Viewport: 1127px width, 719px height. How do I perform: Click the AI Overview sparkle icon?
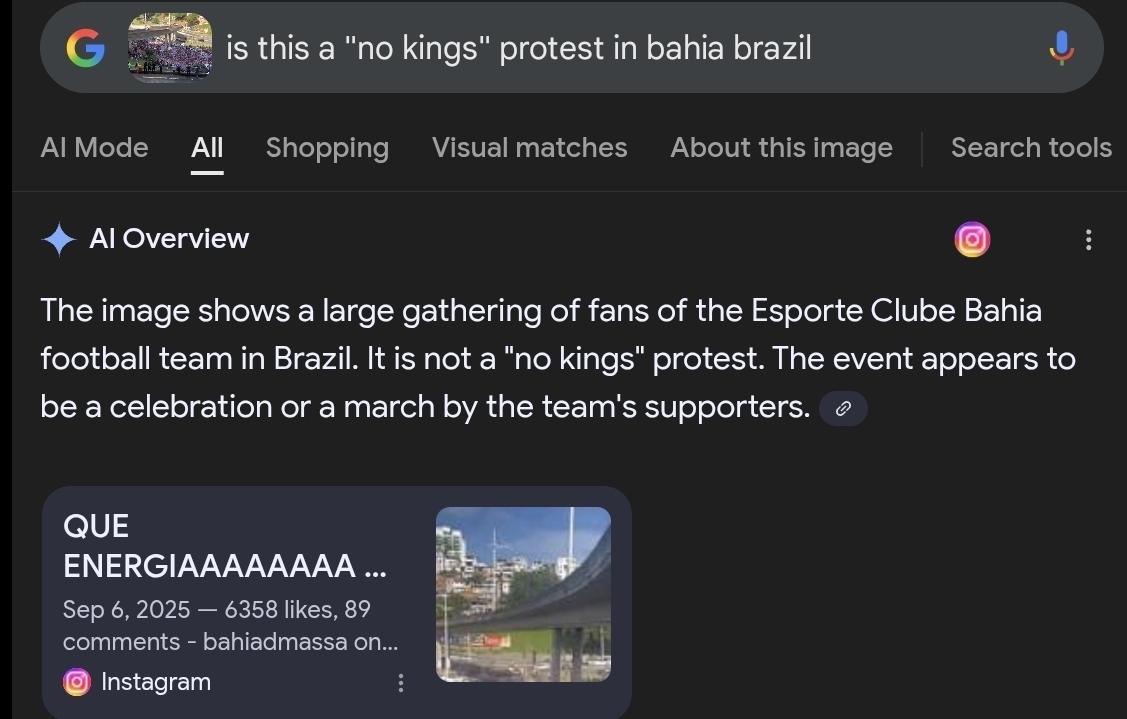click(59, 239)
